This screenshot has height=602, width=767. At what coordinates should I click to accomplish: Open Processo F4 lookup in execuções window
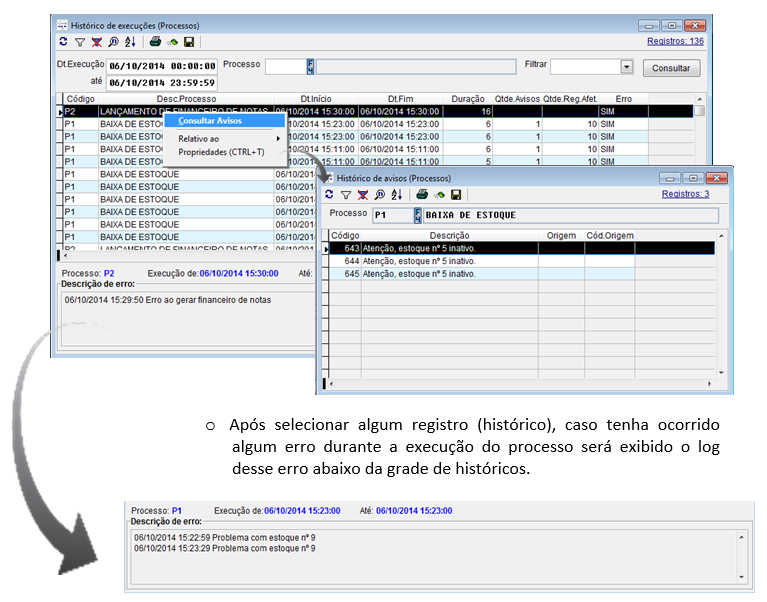tap(311, 66)
